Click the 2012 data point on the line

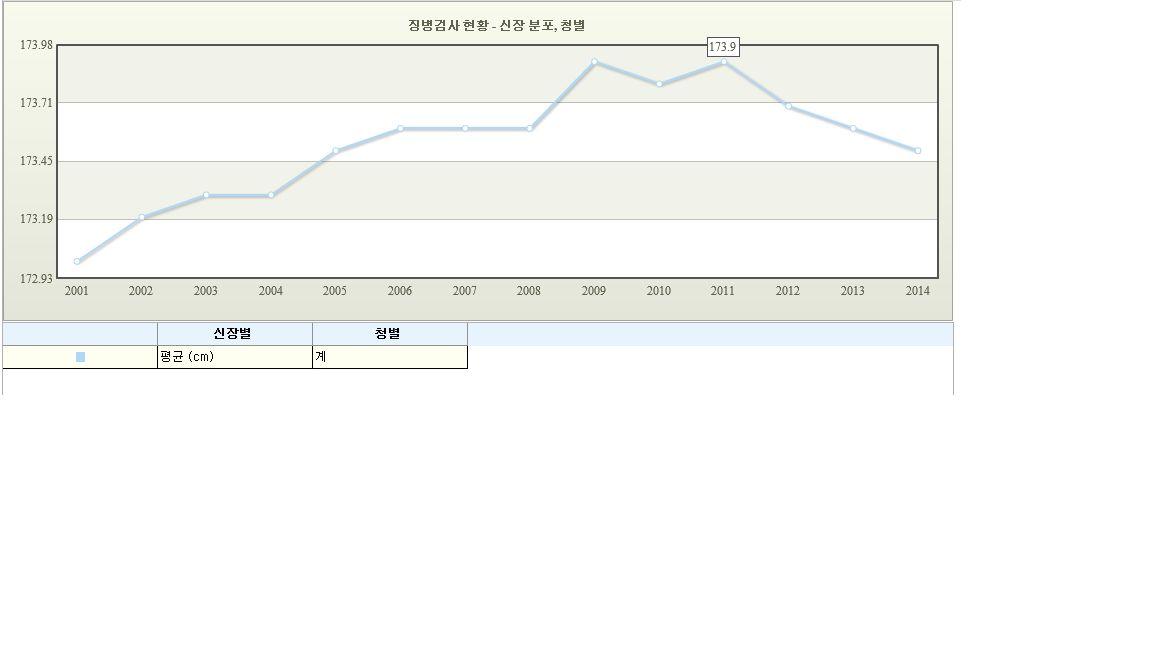point(788,107)
